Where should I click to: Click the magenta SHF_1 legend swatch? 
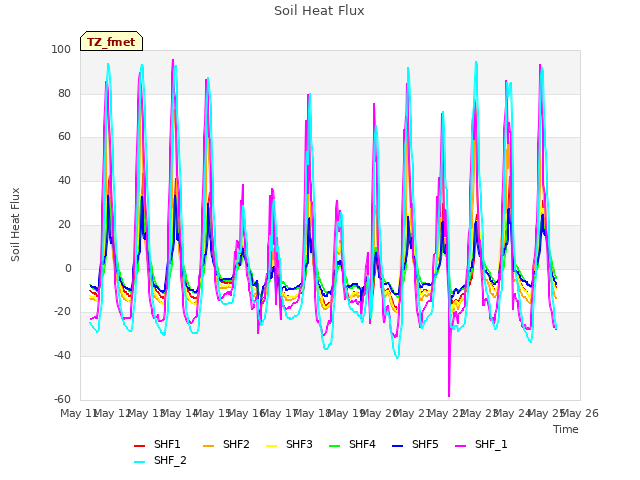click(460, 446)
